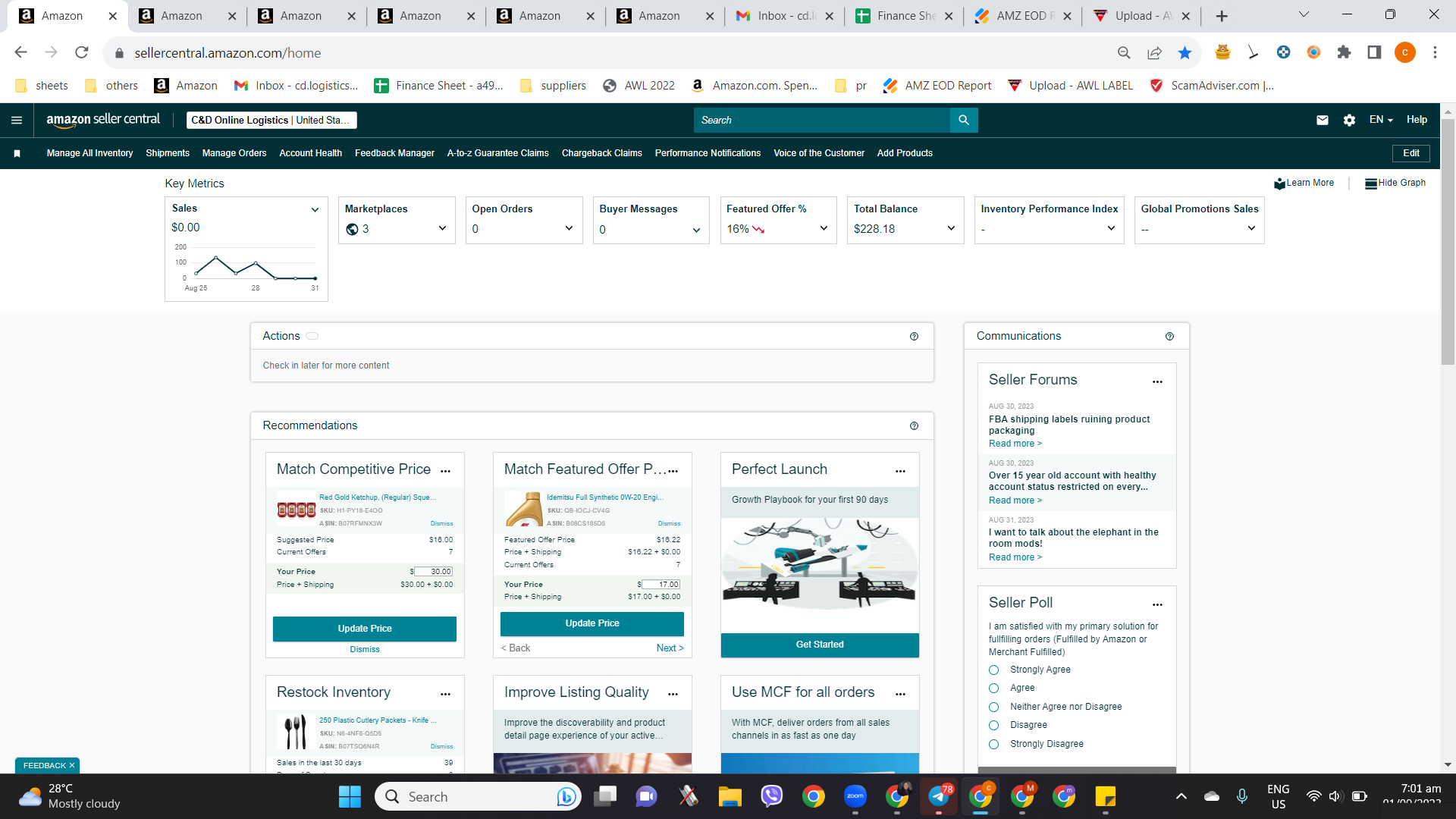Open Manage All Inventory menu
Viewport: 1456px width, 819px height.
click(x=89, y=153)
